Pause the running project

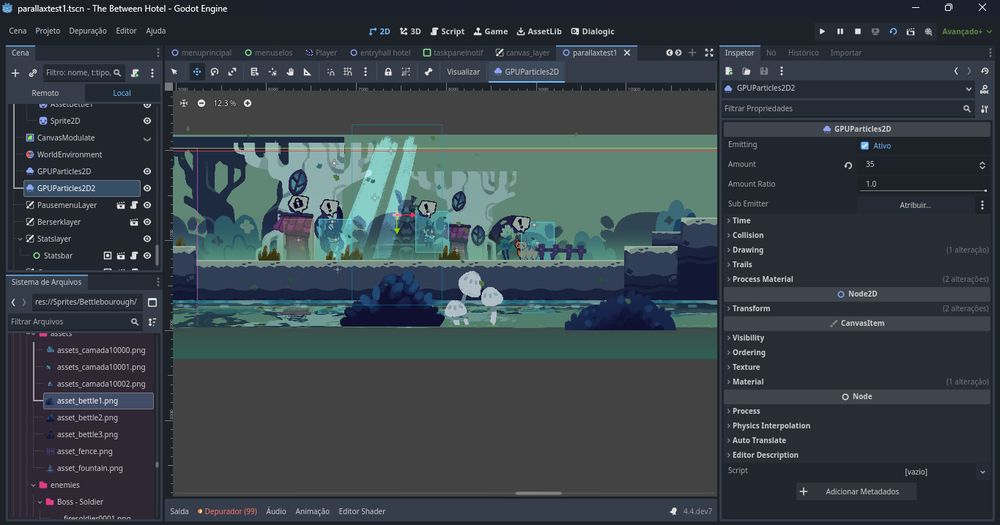coord(840,31)
